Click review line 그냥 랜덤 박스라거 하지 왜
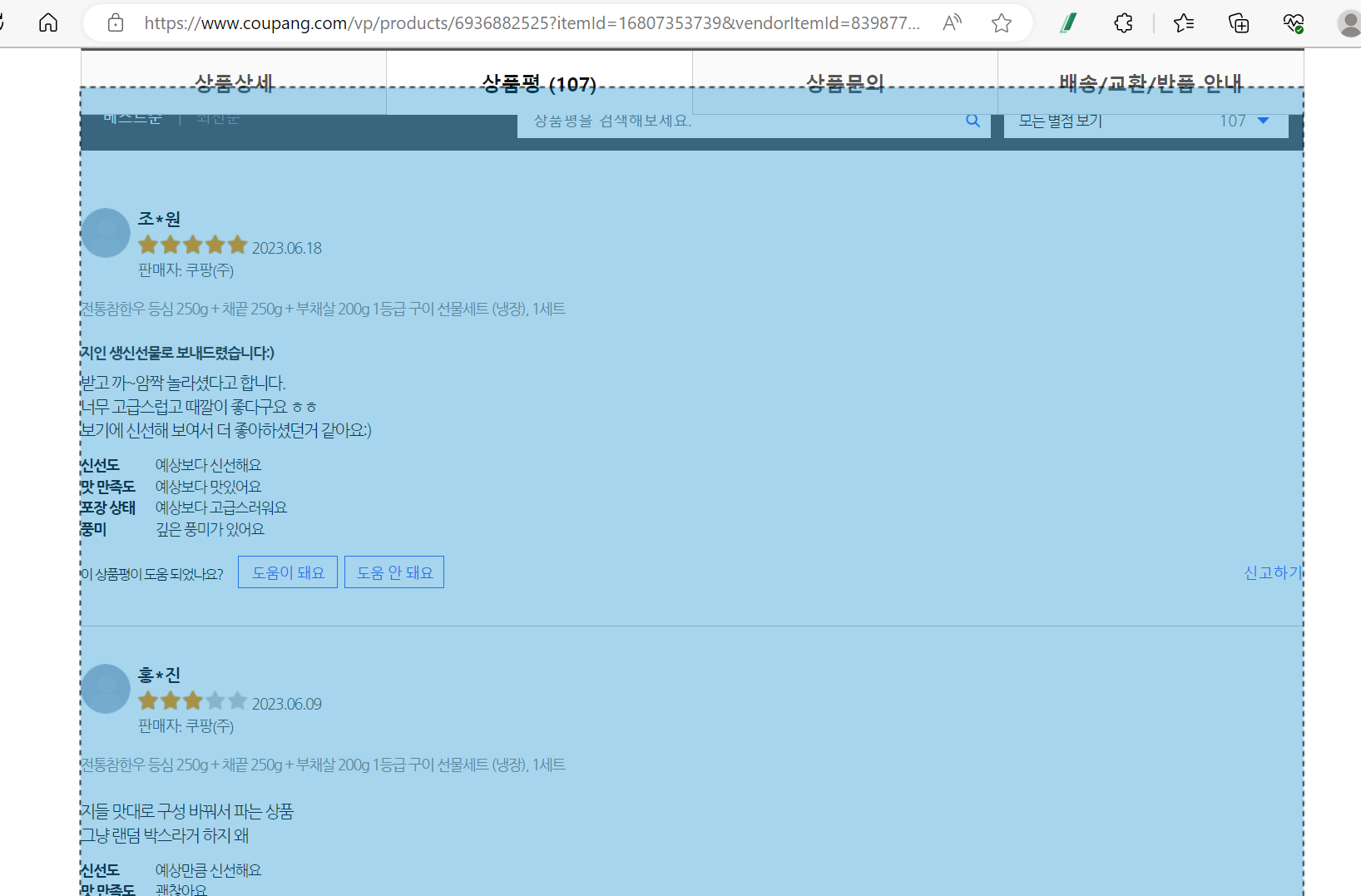1361x896 pixels. 165,835
